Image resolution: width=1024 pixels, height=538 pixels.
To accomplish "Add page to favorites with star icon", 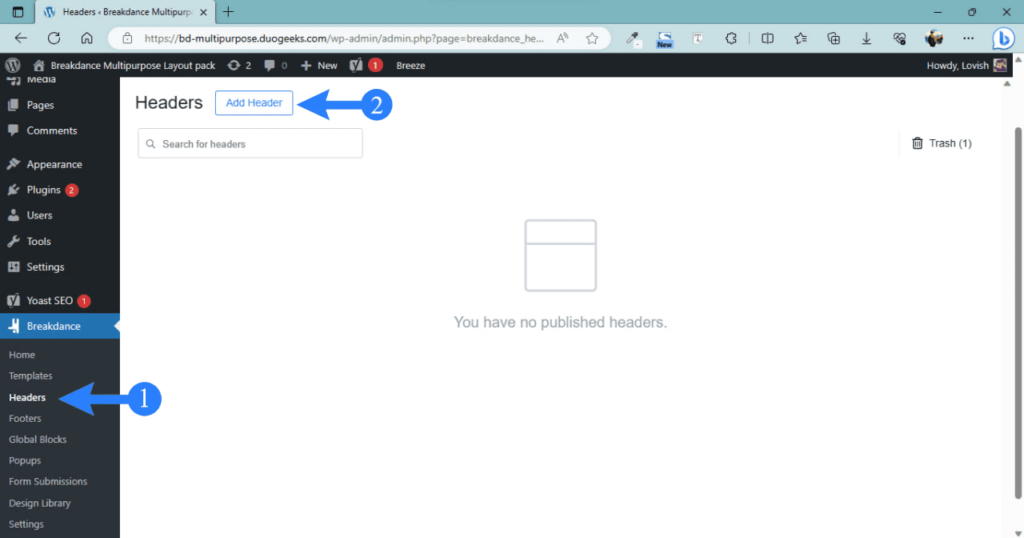I will point(592,39).
